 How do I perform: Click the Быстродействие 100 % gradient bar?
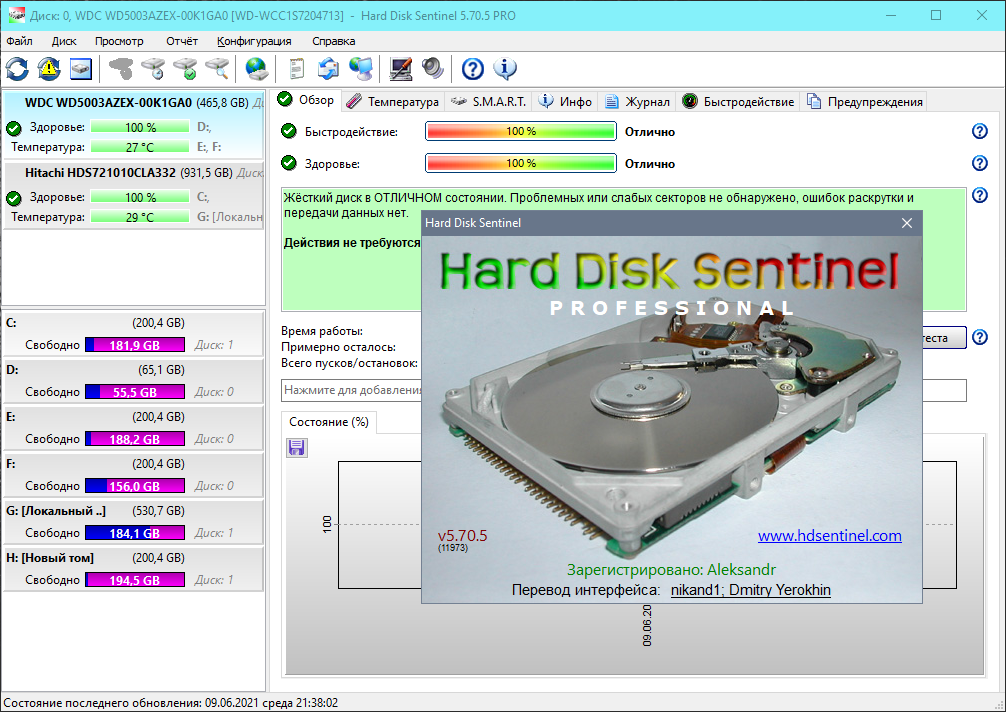tap(521, 131)
